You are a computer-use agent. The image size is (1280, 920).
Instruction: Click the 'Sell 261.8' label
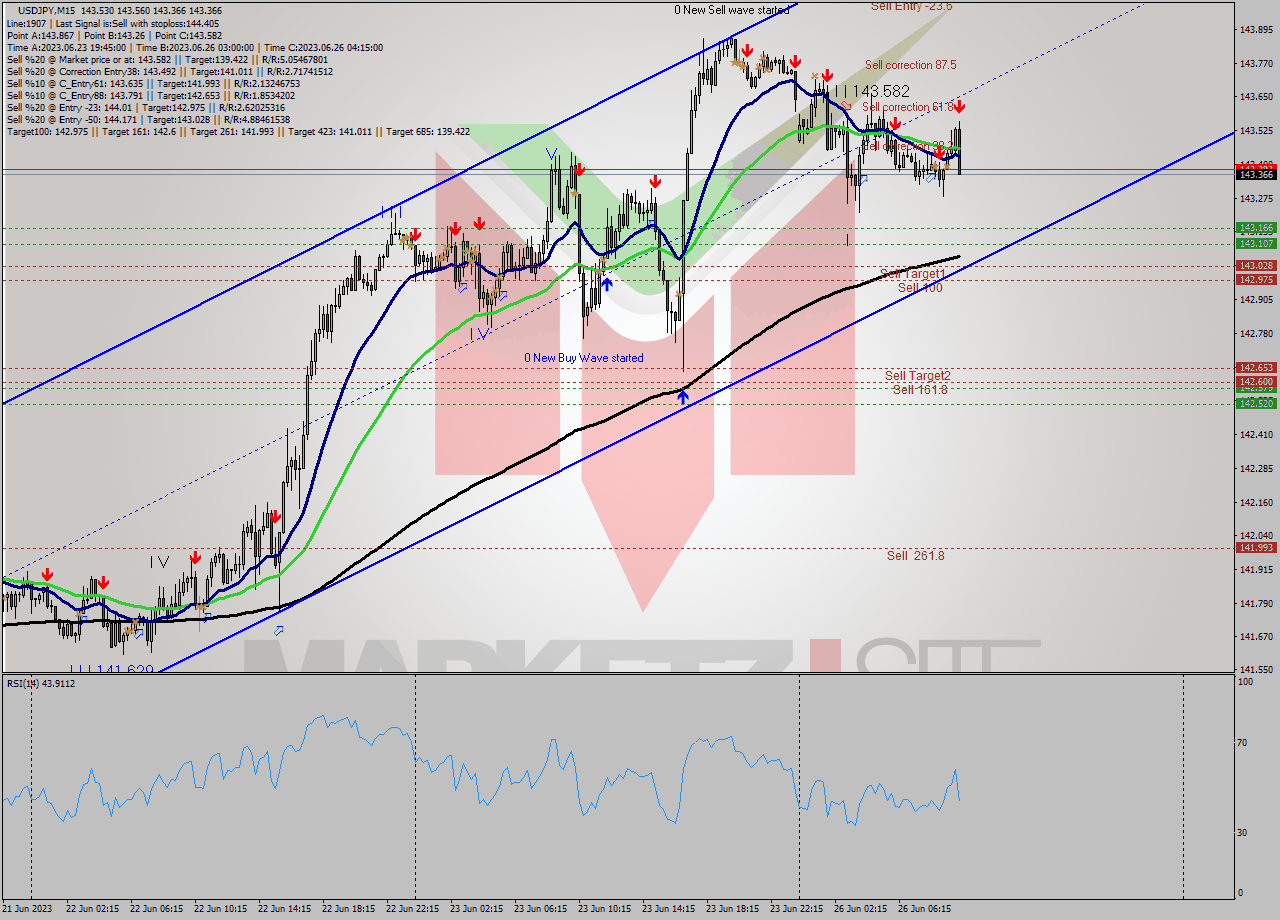point(915,555)
